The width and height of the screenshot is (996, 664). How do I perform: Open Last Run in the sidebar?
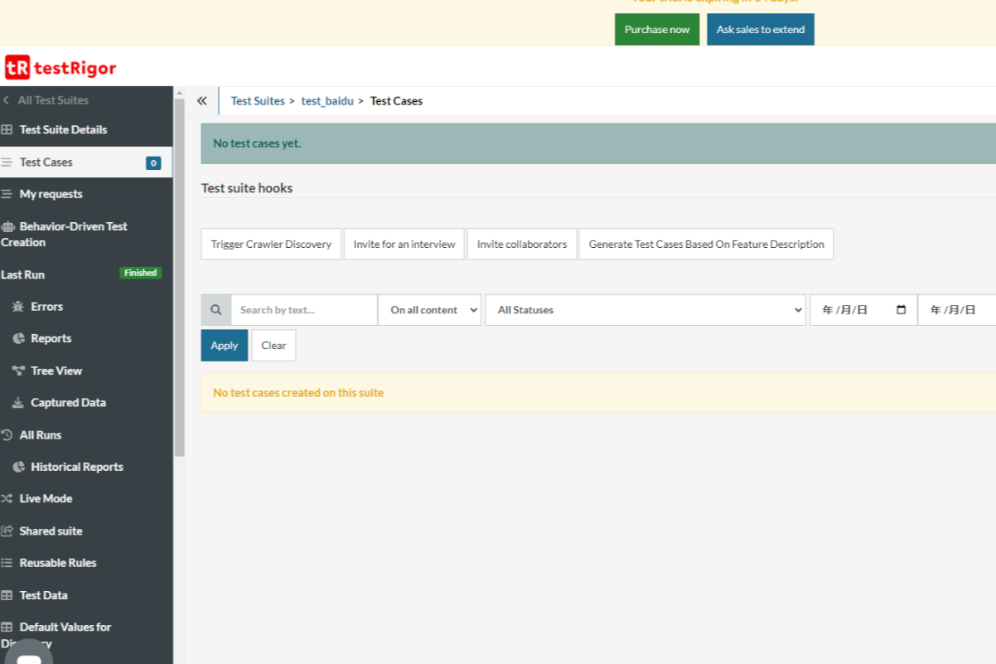(23, 274)
